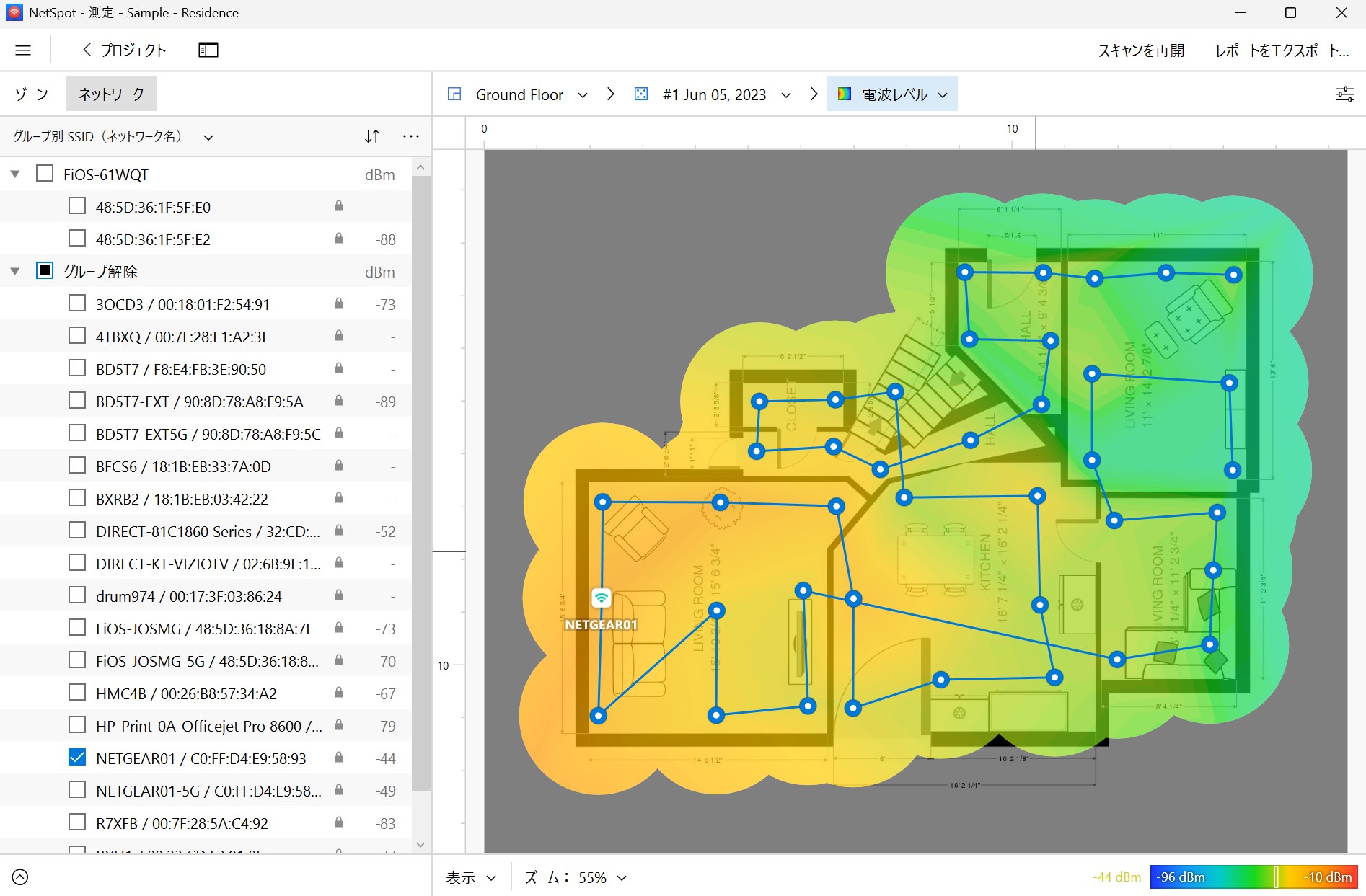Image resolution: width=1366 pixels, height=896 pixels.
Task: Check the HMC4B network checkbox
Action: point(77,693)
